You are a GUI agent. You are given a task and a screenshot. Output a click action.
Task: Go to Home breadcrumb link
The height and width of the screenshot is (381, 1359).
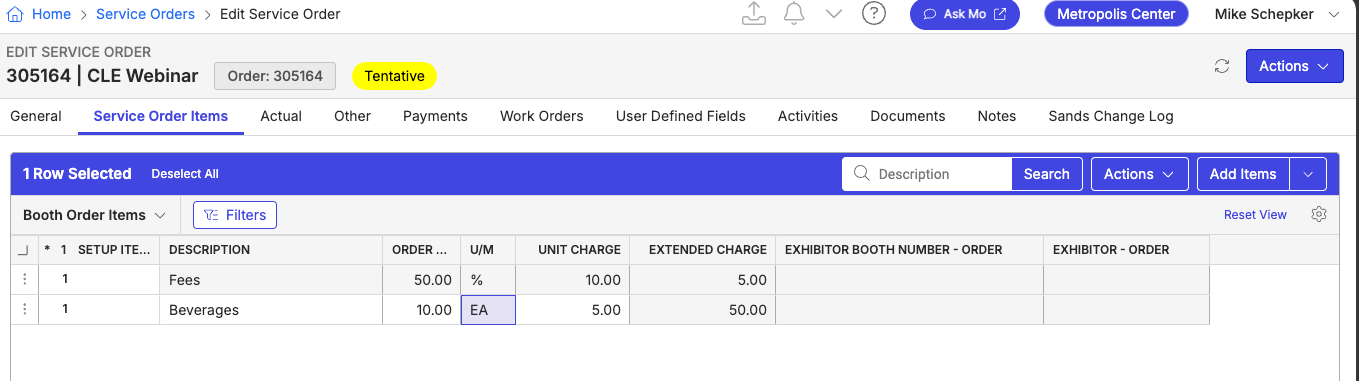coord(51,14)
